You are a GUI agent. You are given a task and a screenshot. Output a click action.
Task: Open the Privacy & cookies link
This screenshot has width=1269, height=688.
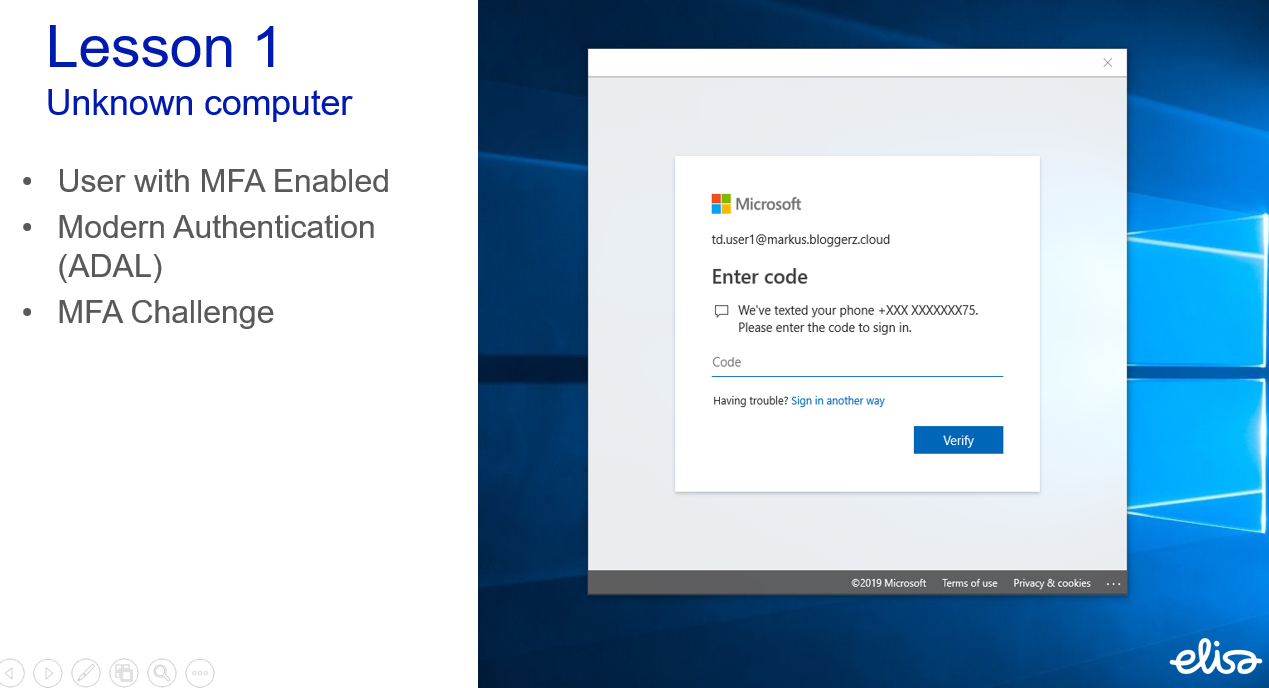1051,583
